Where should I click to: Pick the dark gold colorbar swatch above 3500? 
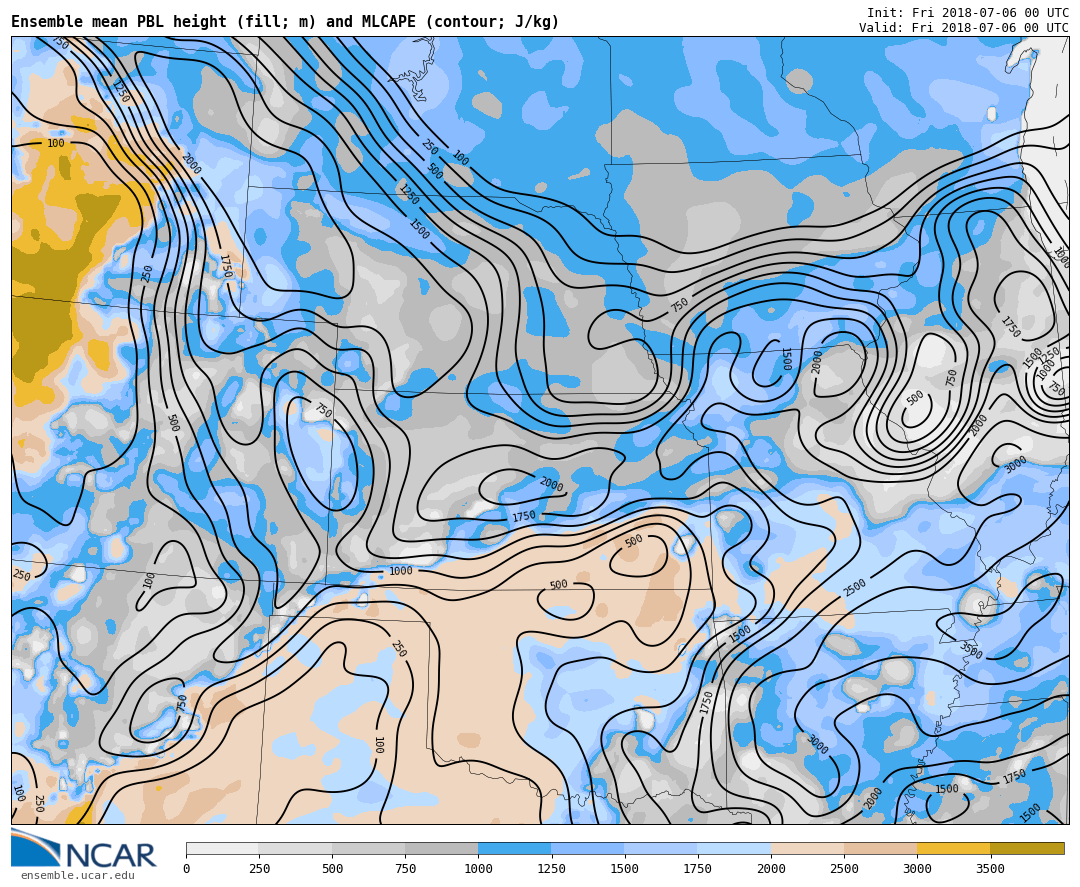pyautogui.click(x=1027, y=848)
